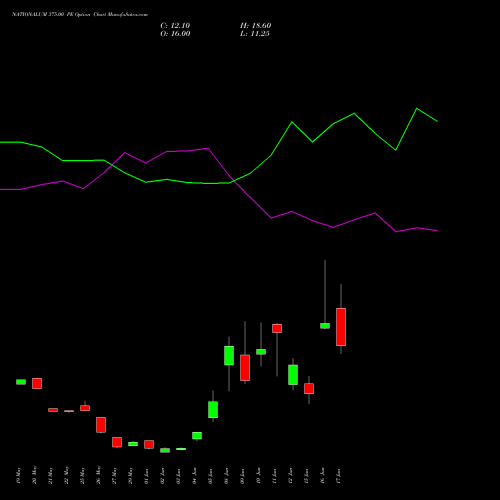This screenshot has height=500, width=500.
Task: Click the low value L: 11.25
Action: click(x=255, y=34)
